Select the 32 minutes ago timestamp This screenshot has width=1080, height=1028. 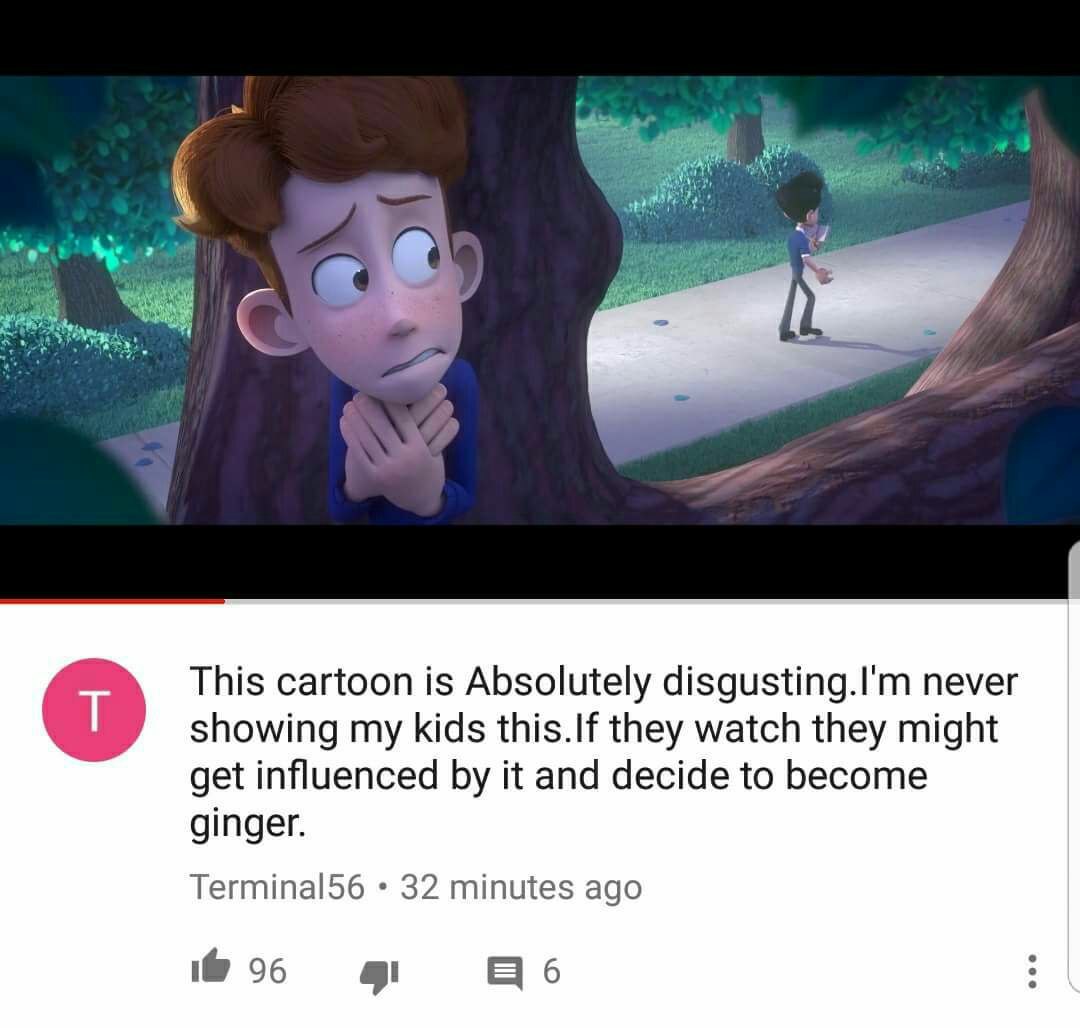tap(521, 887)
